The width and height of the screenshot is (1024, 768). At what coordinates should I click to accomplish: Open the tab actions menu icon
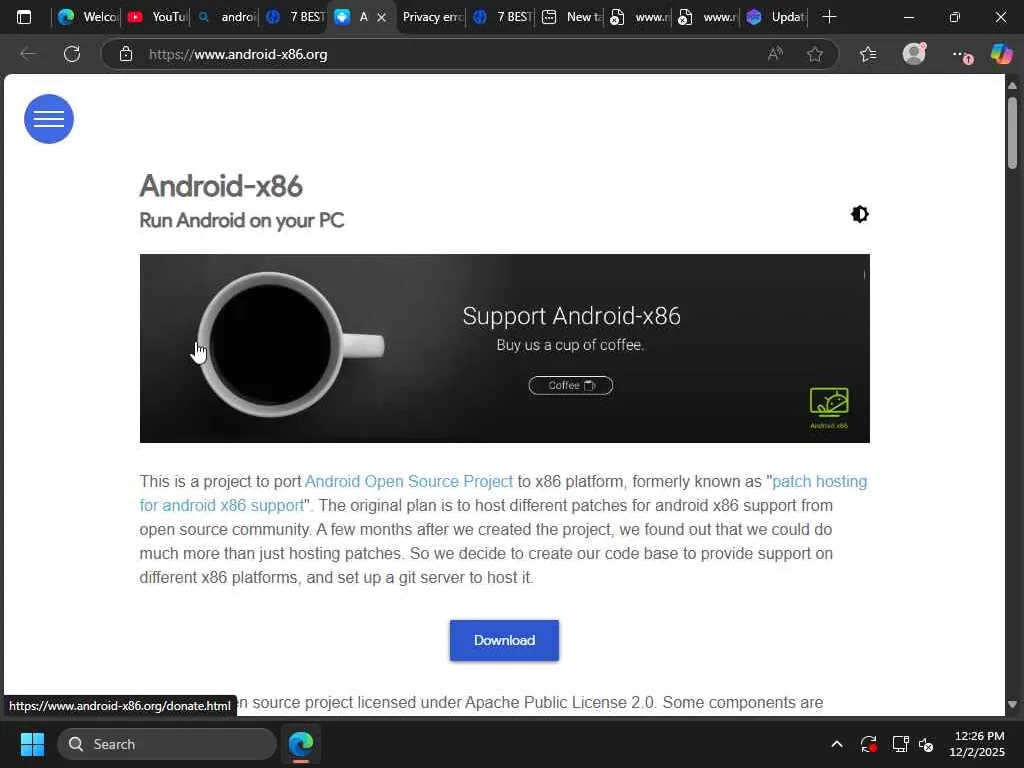24,17
